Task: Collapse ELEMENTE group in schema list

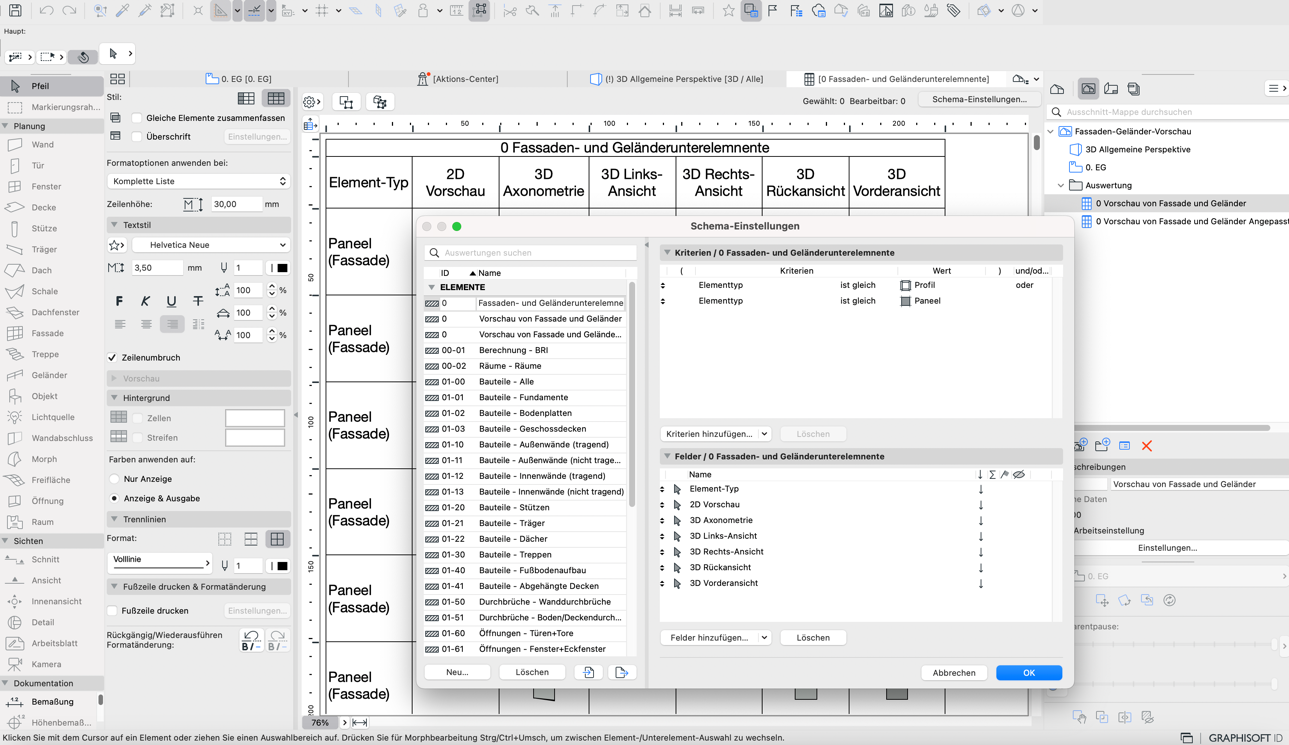Action: pyautogui.click(x=432, y=287)
